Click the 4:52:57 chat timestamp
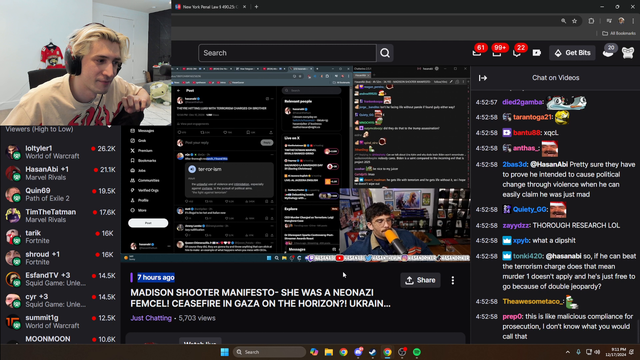The width and height of the screenshot is (640, 360). point(487,102)
